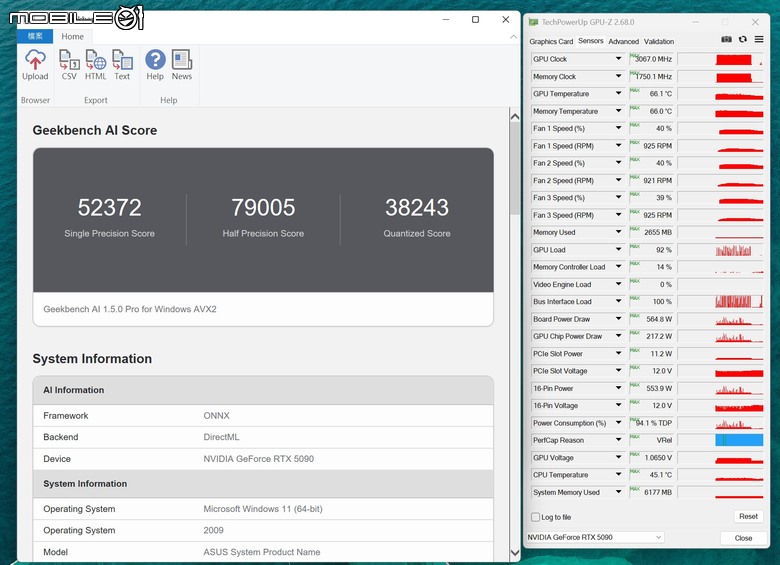
Task: Click the 6177 MB System Memory Used value
Action: [x=658, y=492]
